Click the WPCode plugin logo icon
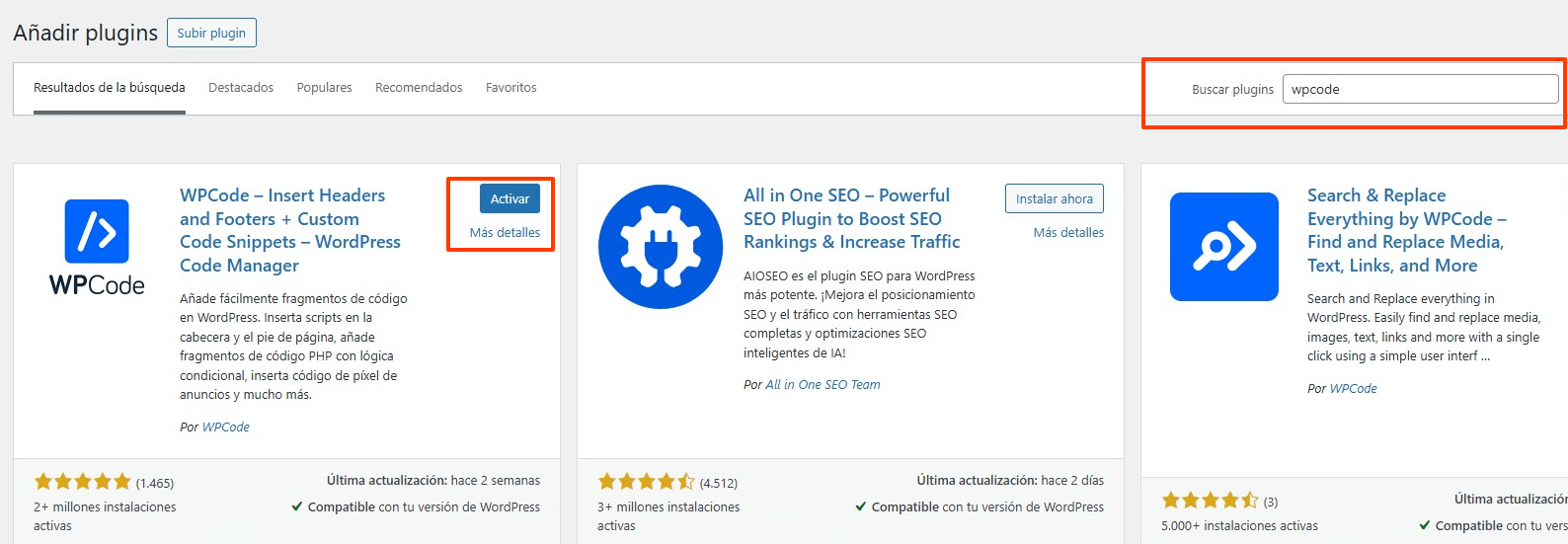 pyautogui.click(x=97, y=247)
